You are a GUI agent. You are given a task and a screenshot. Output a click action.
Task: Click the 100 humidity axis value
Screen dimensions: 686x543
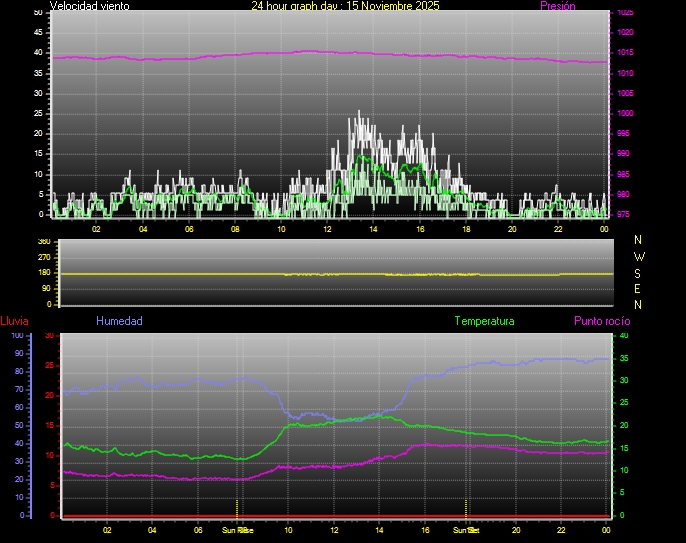17,336
